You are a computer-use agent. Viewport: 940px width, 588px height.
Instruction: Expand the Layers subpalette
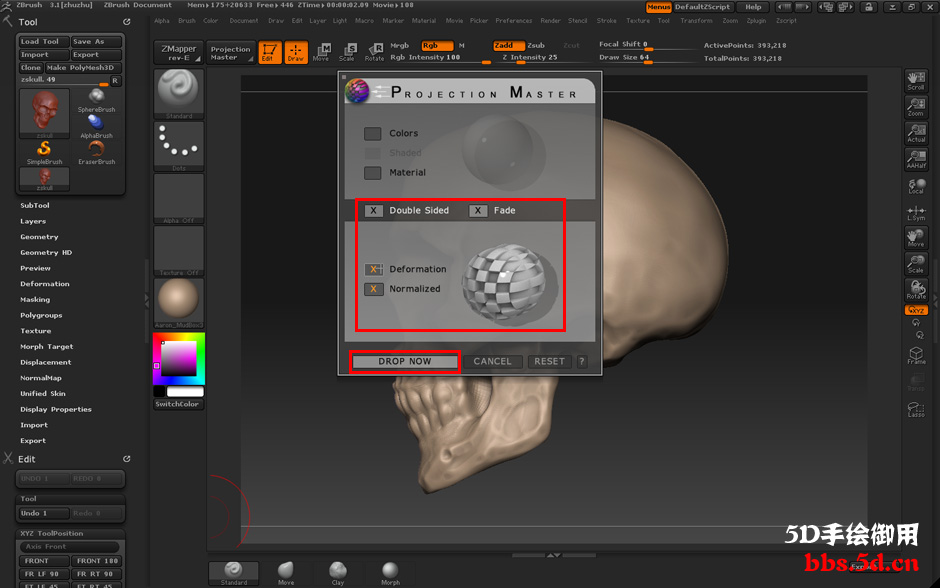point(33,221)
